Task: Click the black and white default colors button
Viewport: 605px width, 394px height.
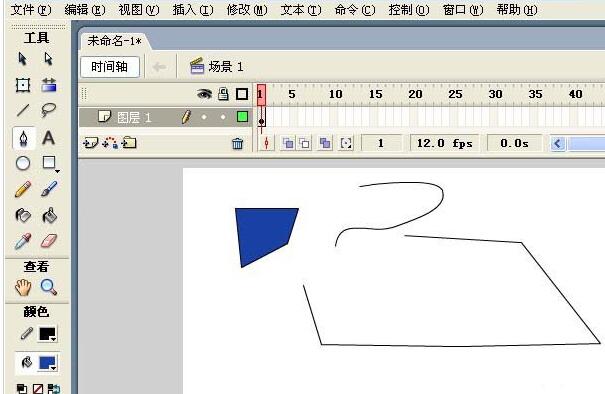Action: point(22,389)
